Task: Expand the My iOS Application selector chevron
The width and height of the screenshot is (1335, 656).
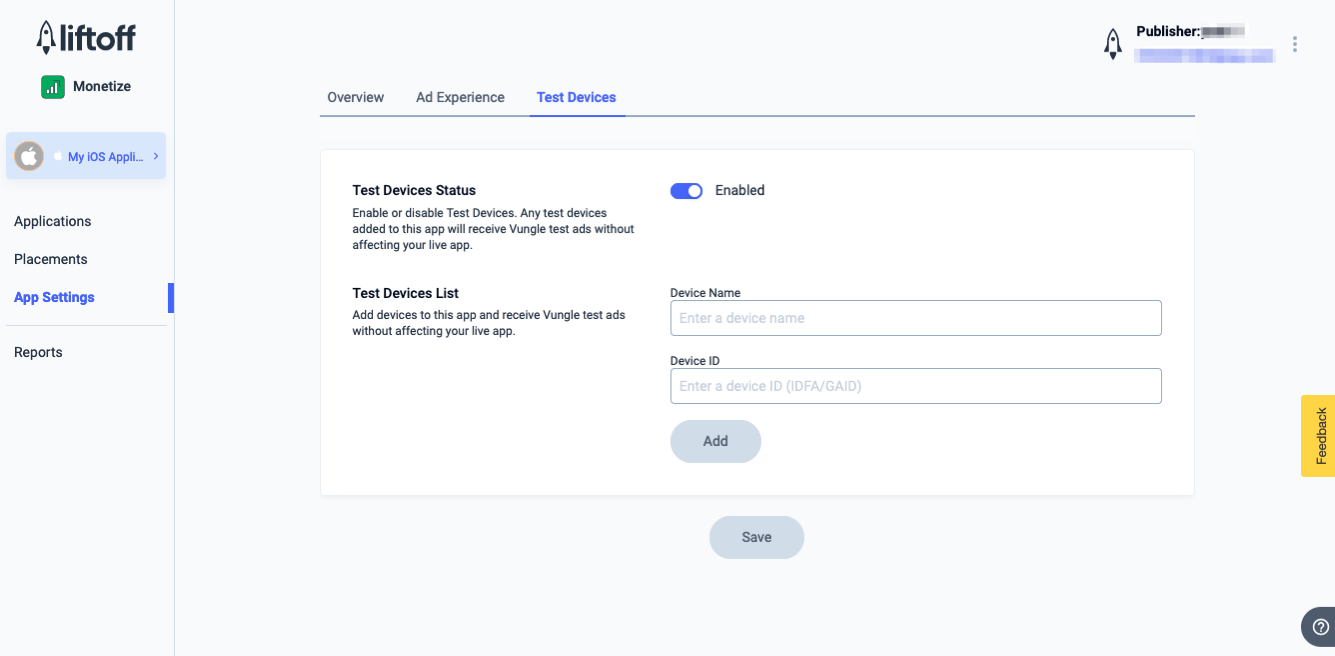Action: (x=156, y=156)
